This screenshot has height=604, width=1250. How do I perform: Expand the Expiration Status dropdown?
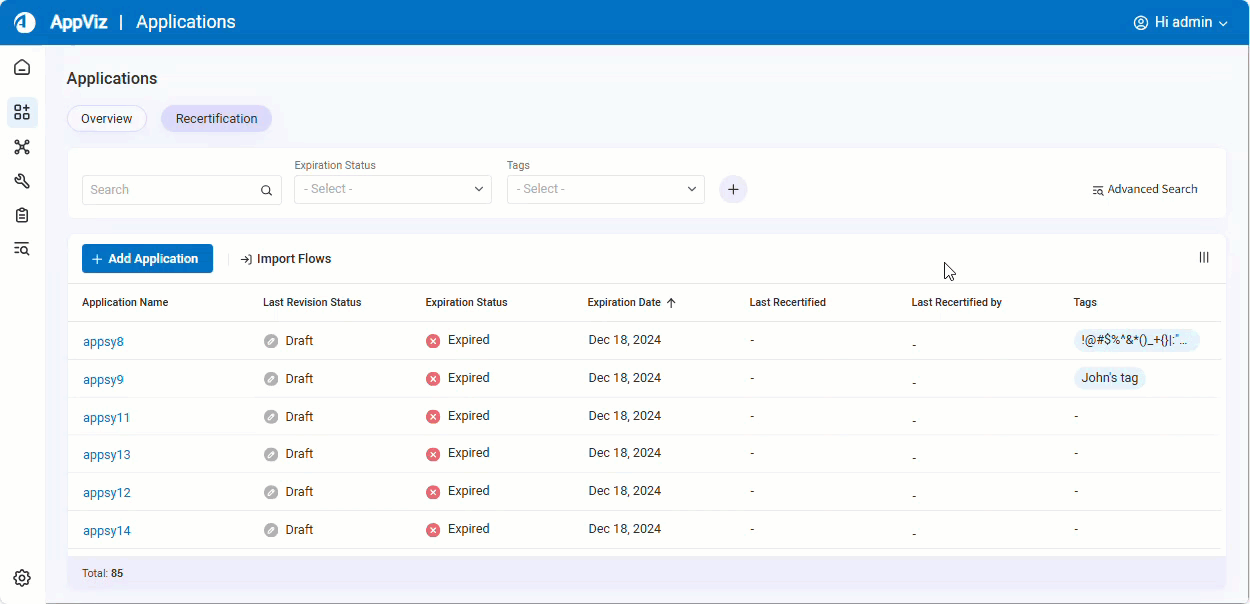pyautogui.click(x=392, y=189)
